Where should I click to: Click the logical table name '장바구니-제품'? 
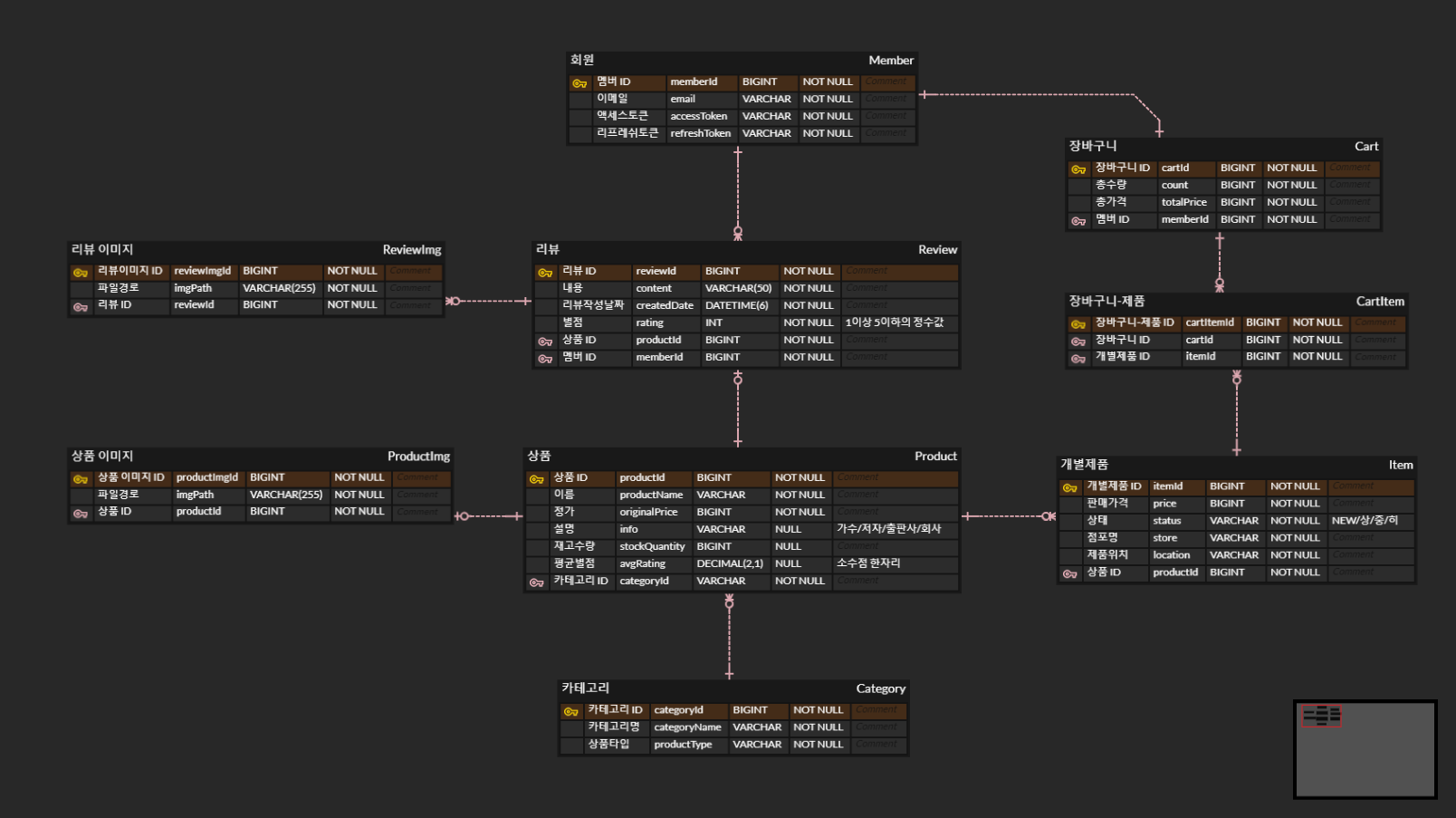pos(1106,302)
